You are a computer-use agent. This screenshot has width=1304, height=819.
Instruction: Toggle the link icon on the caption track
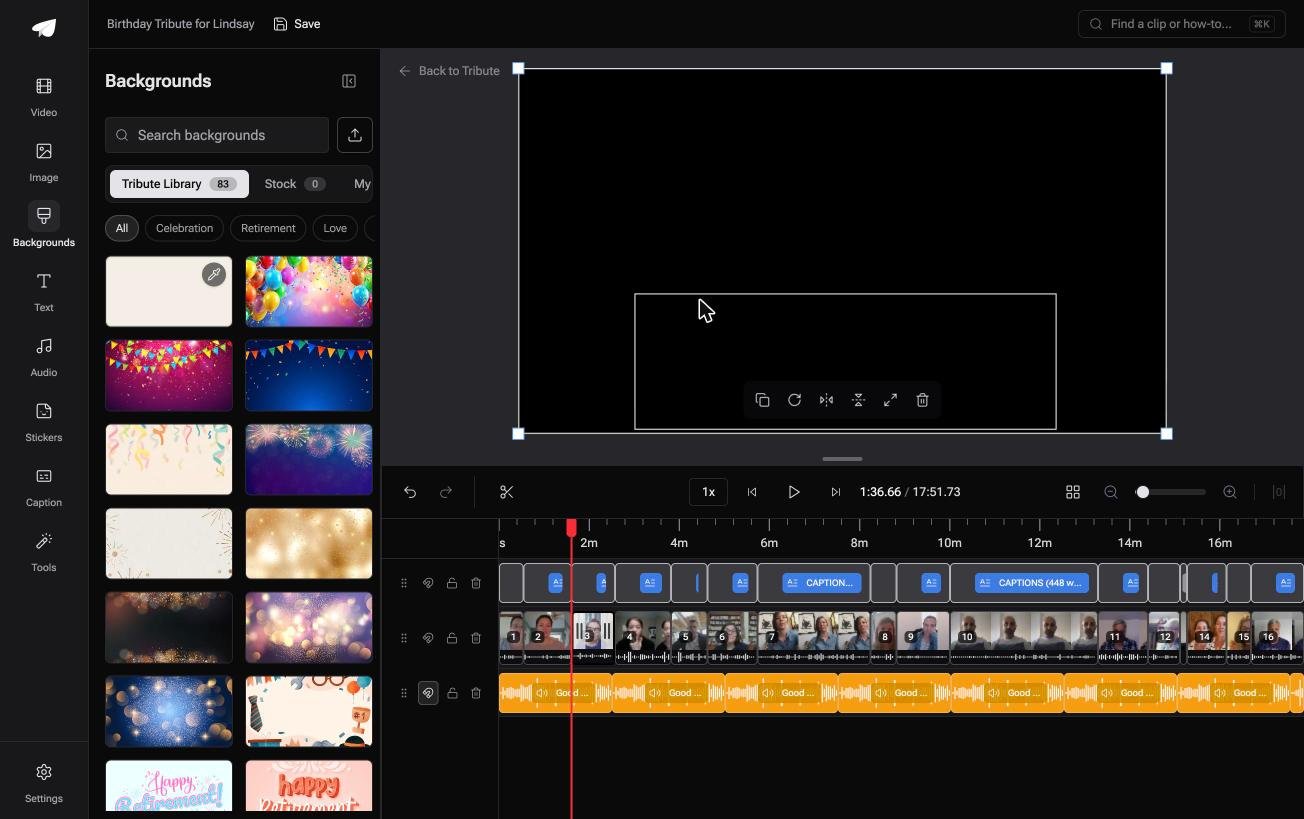point(428,583)
